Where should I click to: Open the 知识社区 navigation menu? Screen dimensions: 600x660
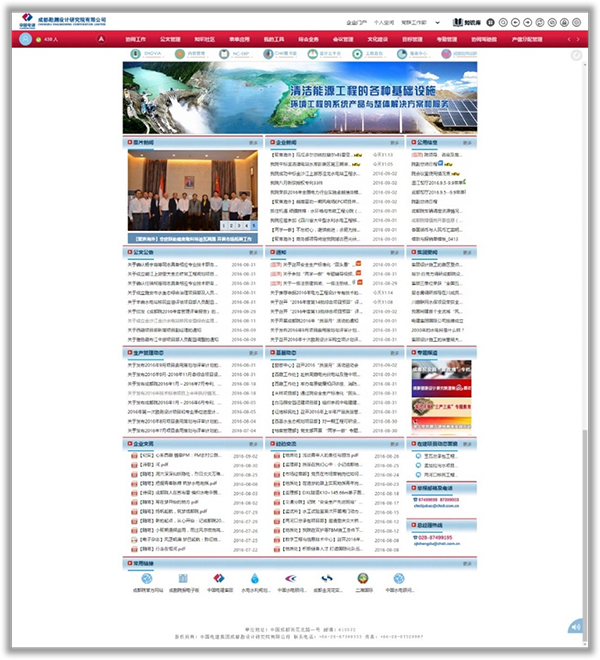pyautogui.click(x=205, y=39)
